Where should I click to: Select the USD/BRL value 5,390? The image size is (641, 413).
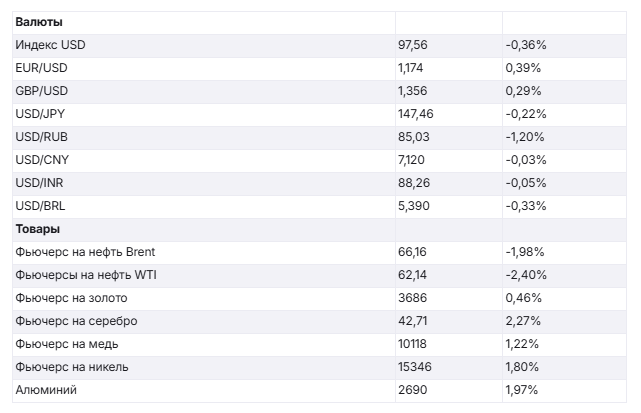(414, 206)
